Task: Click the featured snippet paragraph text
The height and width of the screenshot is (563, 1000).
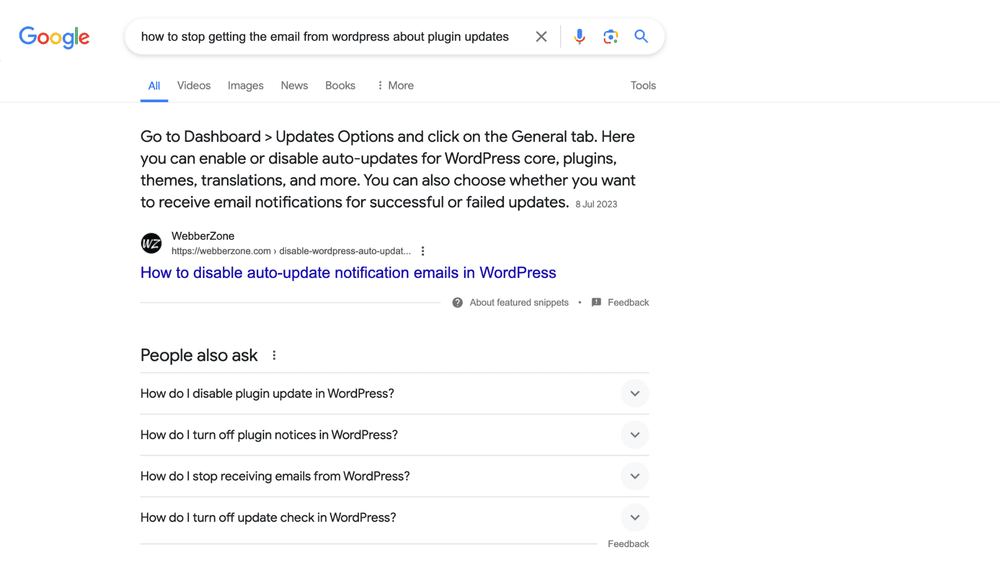Action: (388, 170)
